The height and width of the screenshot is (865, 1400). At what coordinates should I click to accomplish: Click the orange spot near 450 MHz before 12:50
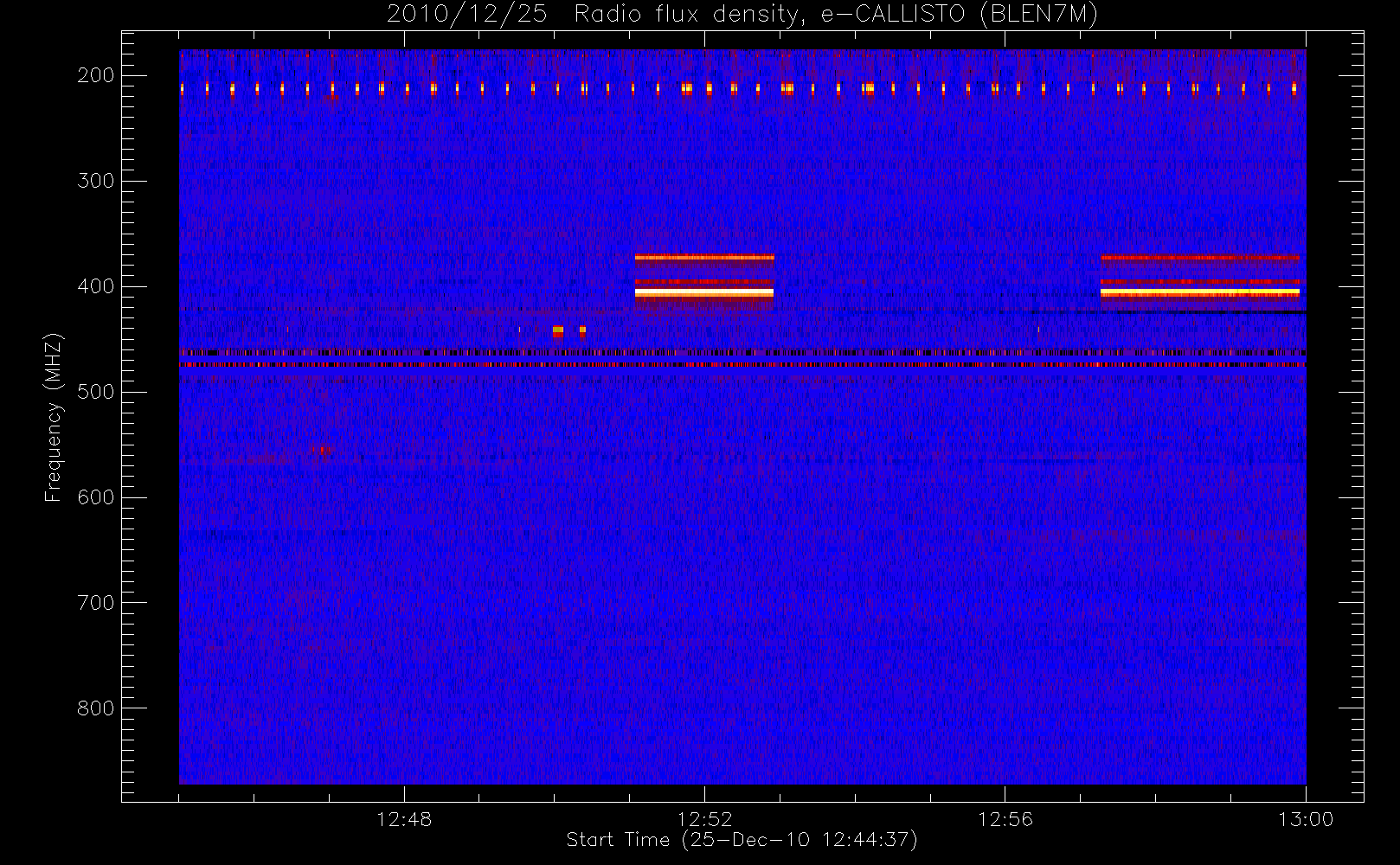558,330
